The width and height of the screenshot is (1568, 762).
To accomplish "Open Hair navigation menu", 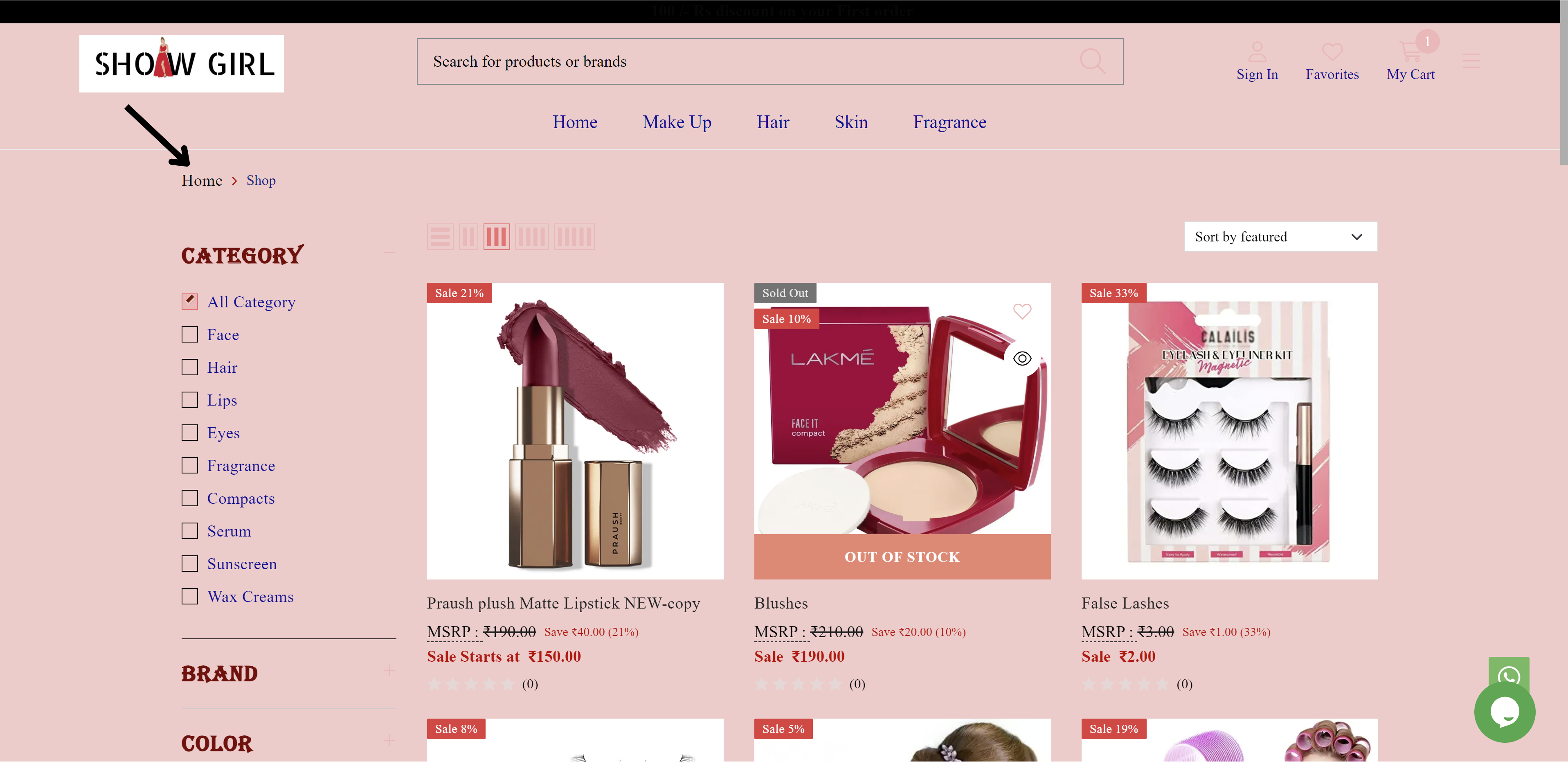I will [772, 122].
